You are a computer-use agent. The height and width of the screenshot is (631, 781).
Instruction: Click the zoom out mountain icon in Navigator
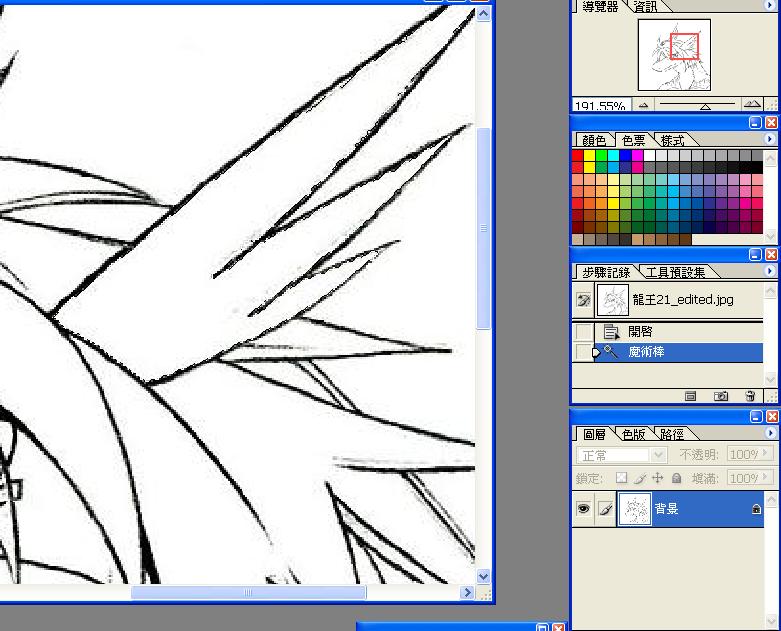643,105
